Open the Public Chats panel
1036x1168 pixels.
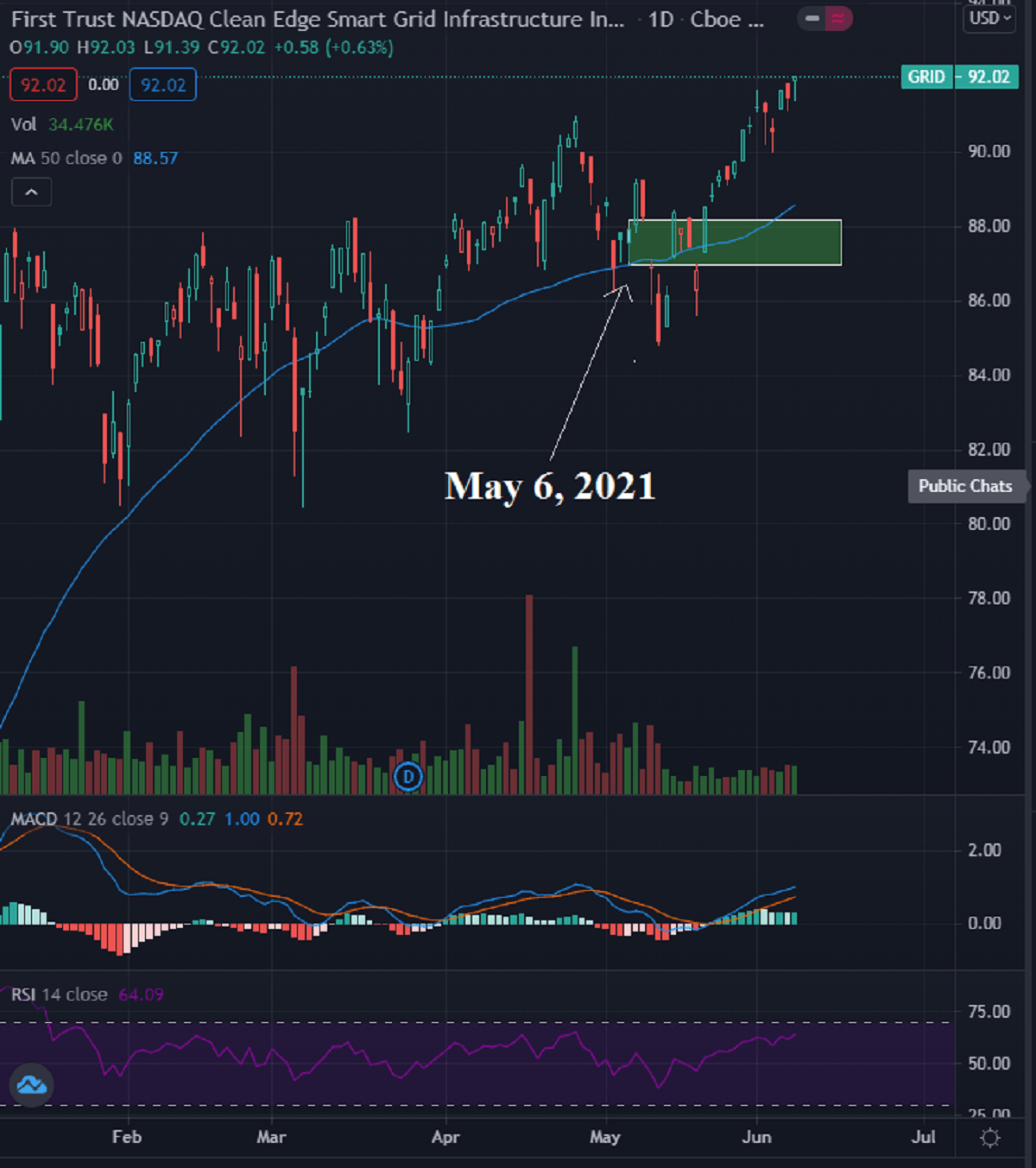pos(964,486)
